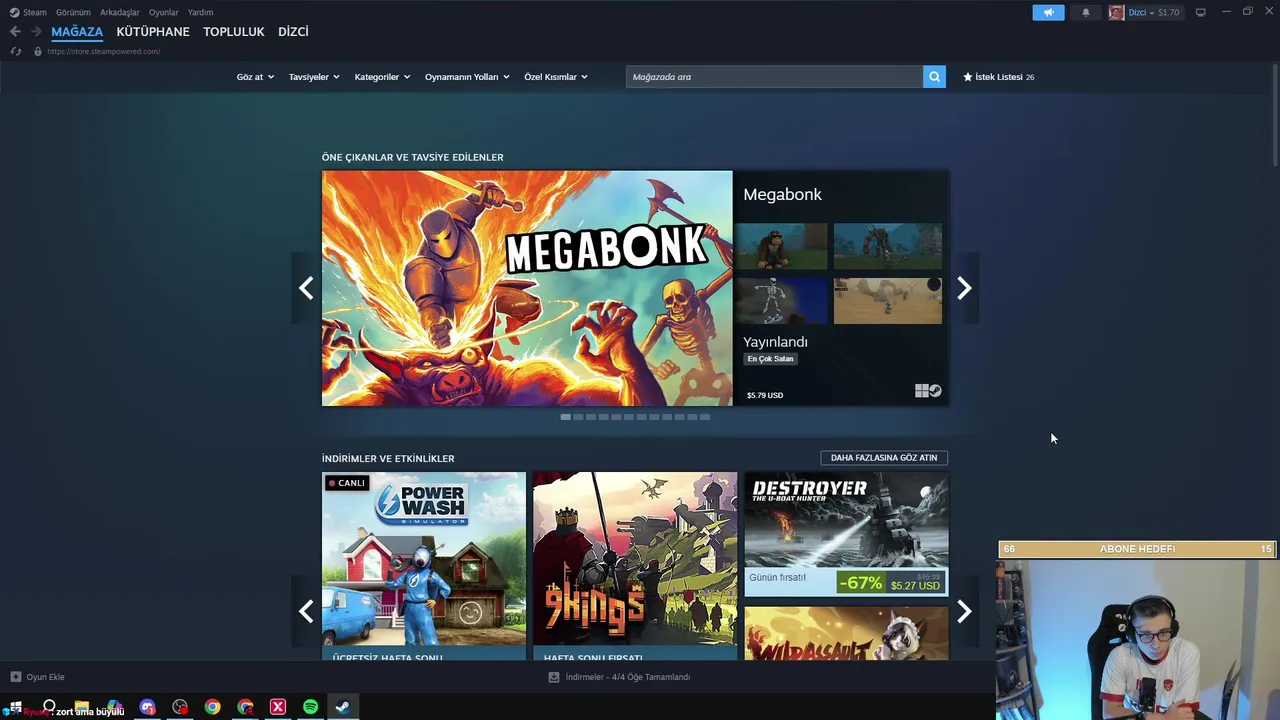Select the first carousel pagination dot
This screenshot has width=1280, height=720.
[565, 417]
